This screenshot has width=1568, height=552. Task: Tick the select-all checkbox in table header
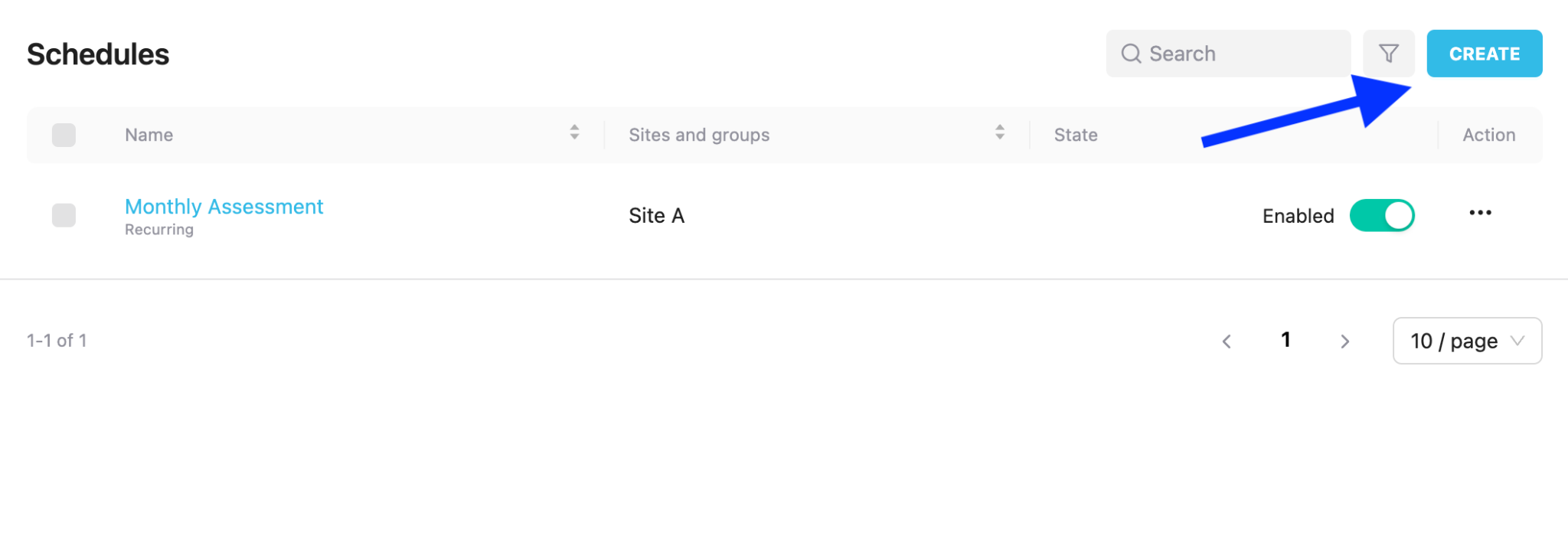coord(64,135)
